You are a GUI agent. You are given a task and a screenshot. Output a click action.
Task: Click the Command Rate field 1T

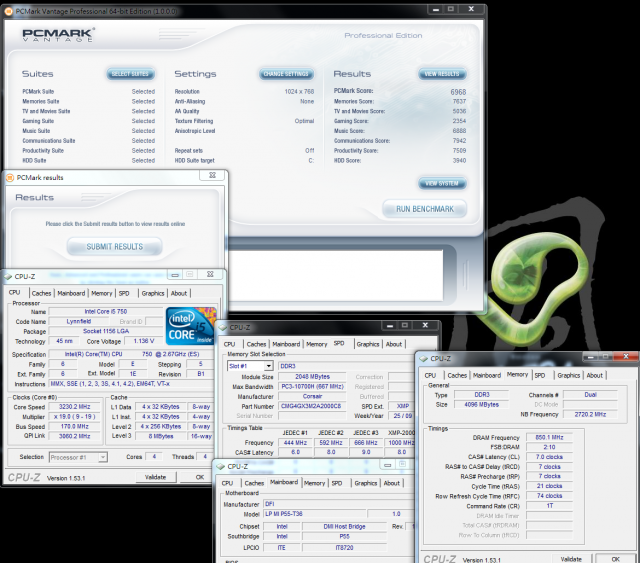click(549, 506)
